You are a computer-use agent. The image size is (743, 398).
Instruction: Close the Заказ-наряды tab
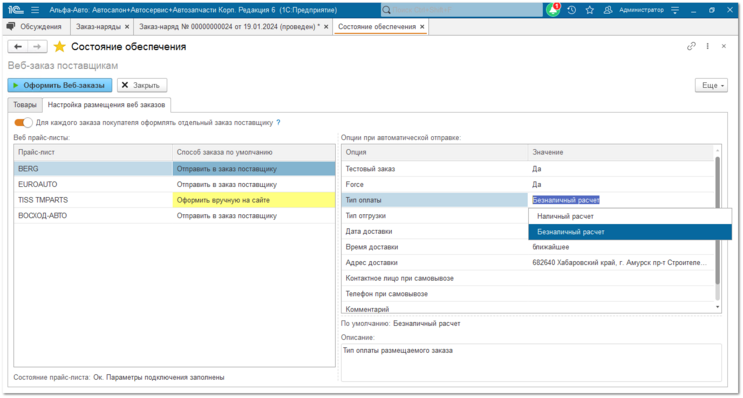point(127,27)
